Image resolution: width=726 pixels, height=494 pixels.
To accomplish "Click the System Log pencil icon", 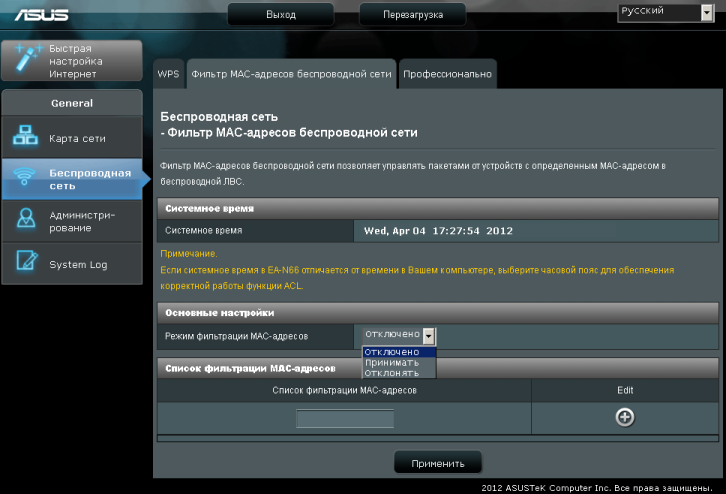I will coord(25,264).
